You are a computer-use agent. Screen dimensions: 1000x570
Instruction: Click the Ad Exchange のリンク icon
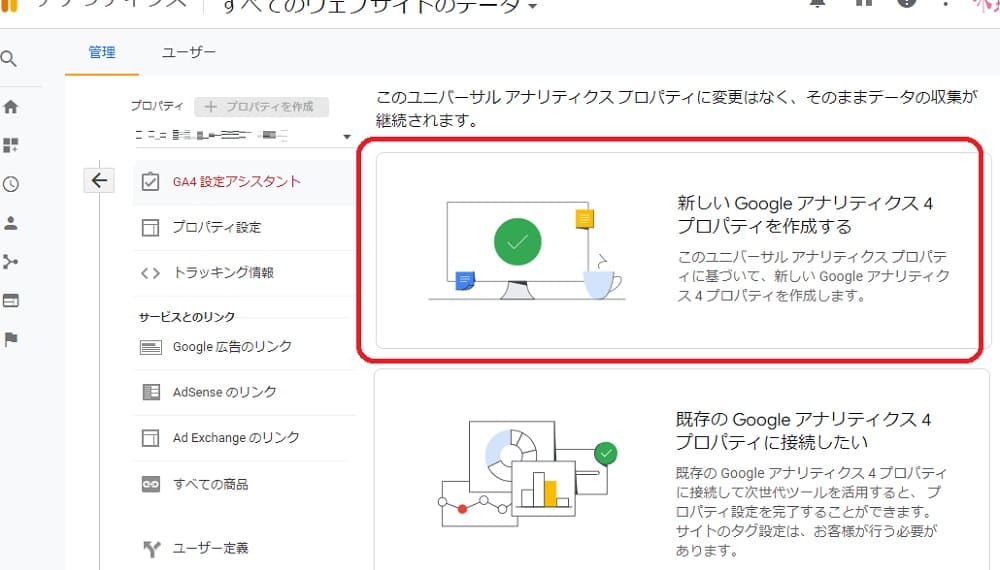pyautogui.click(x=150, y=438)
